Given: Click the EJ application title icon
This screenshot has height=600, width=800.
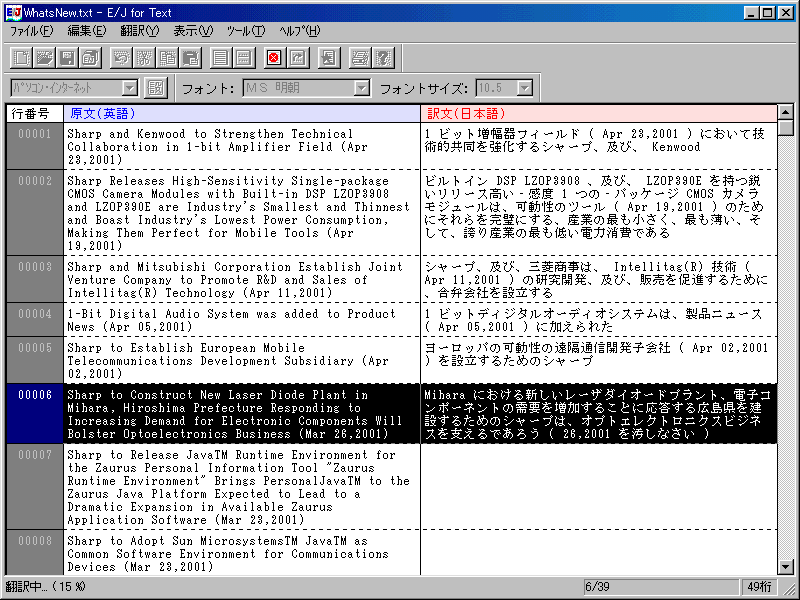Looking at the screenshot, I should pyautogui.click(x=13, y=13).
